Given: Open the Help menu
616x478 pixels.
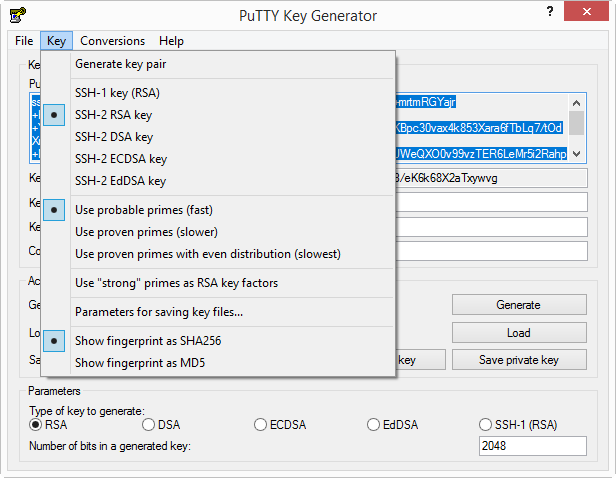Looking at the screenshot, I should coord(171,41).
